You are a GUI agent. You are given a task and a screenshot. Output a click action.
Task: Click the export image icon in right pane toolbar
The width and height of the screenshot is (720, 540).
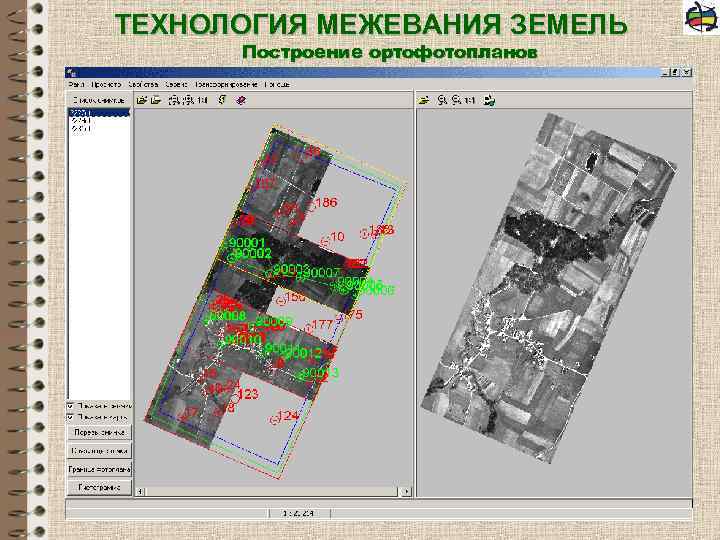point(489,100)
